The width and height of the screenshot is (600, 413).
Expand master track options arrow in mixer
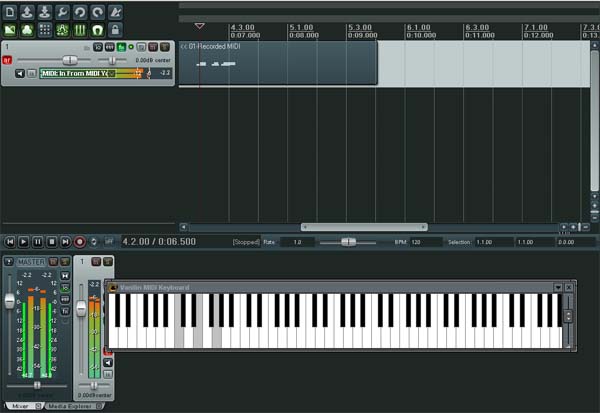(x=9, y=262)
